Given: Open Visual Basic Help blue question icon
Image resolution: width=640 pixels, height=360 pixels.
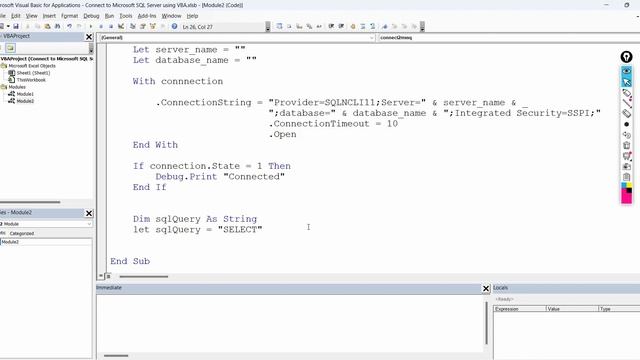Looking at the screenshot, I should [x=174, y=26].
